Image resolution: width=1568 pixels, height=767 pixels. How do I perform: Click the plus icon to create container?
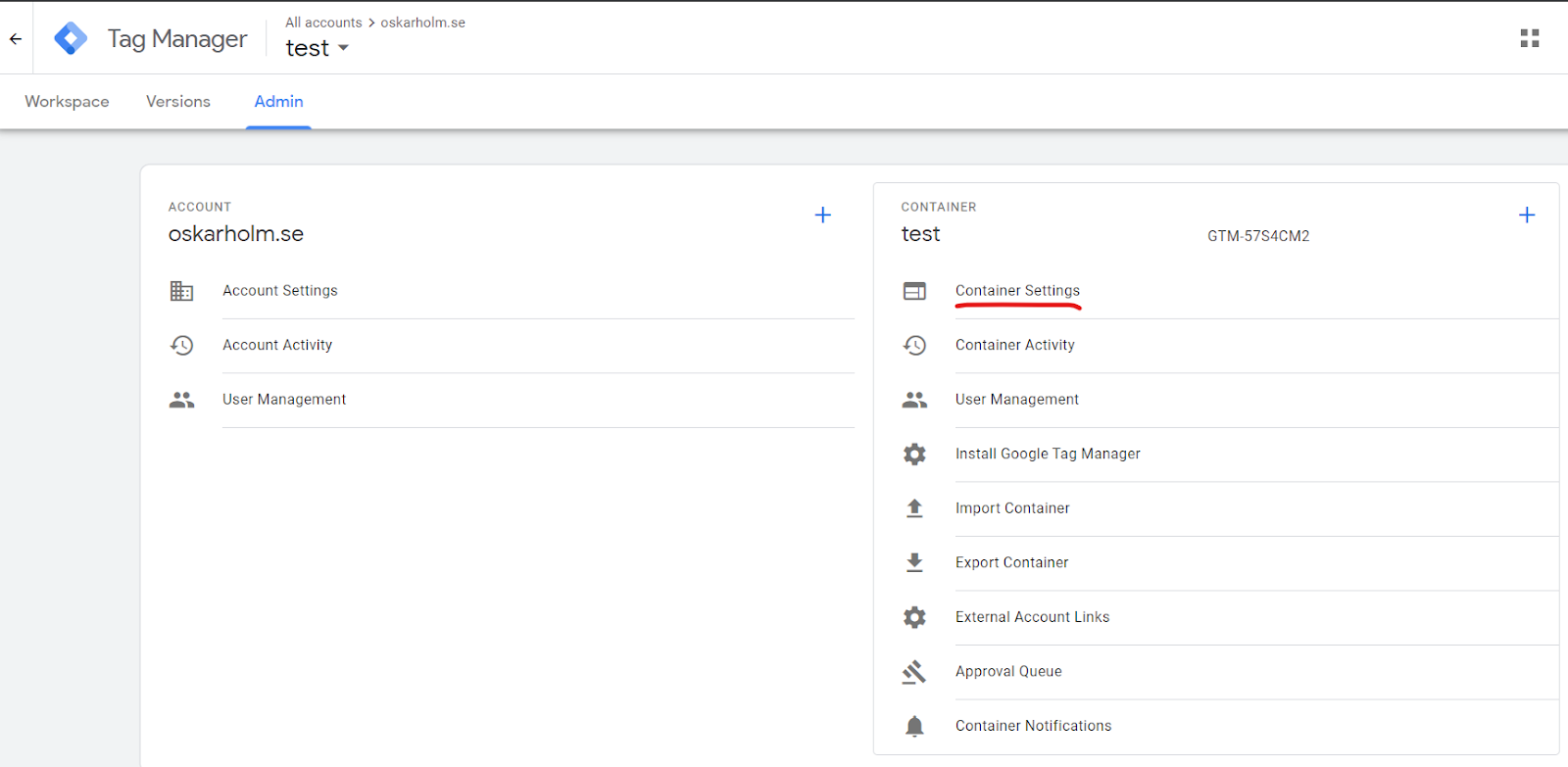[1527, 215]
